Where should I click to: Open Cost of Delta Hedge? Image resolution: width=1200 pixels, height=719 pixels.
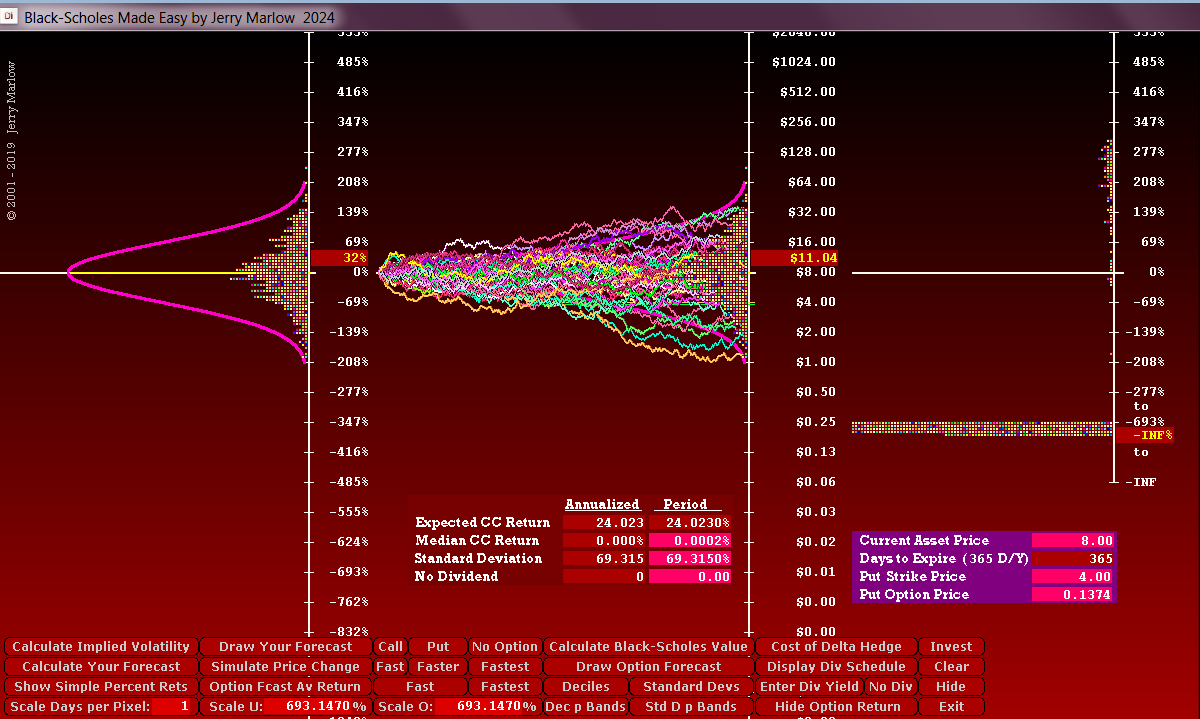coord(836,647)
